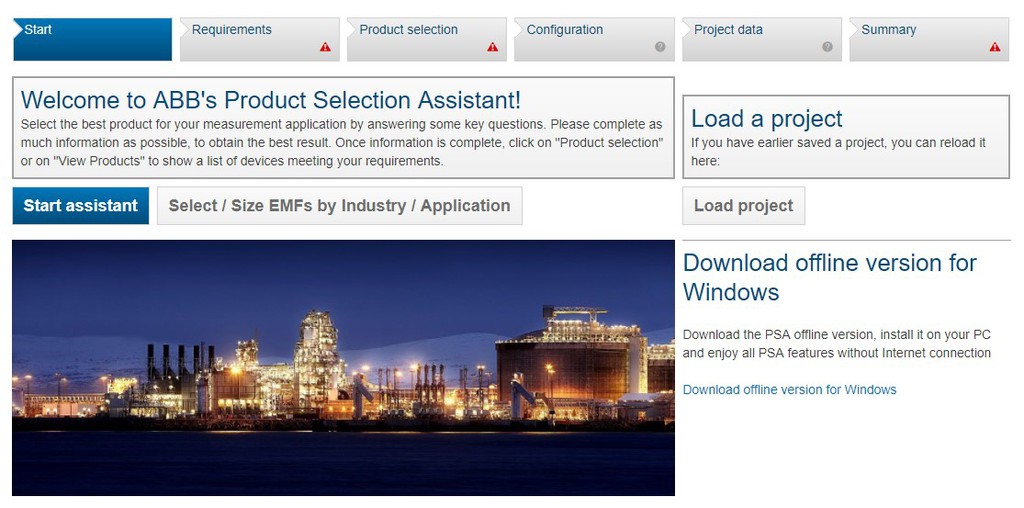Click the Load a project heading
The height and width of the screenshot is (508, 1024).
pos(767,119)
